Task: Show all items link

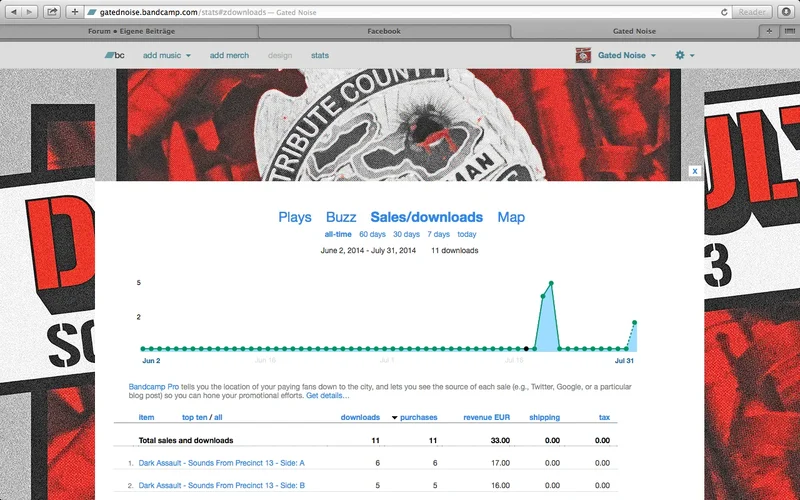Action: click(218, 417)
